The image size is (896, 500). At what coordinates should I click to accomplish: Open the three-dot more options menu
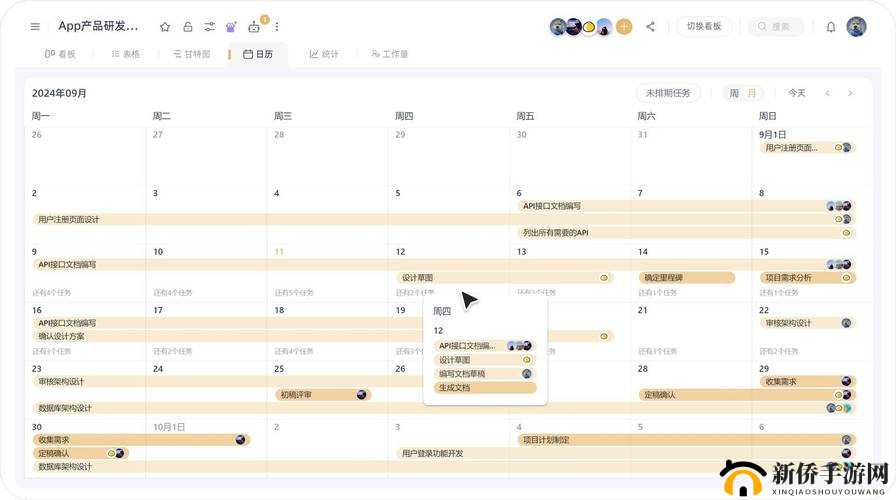click(277, 27)
